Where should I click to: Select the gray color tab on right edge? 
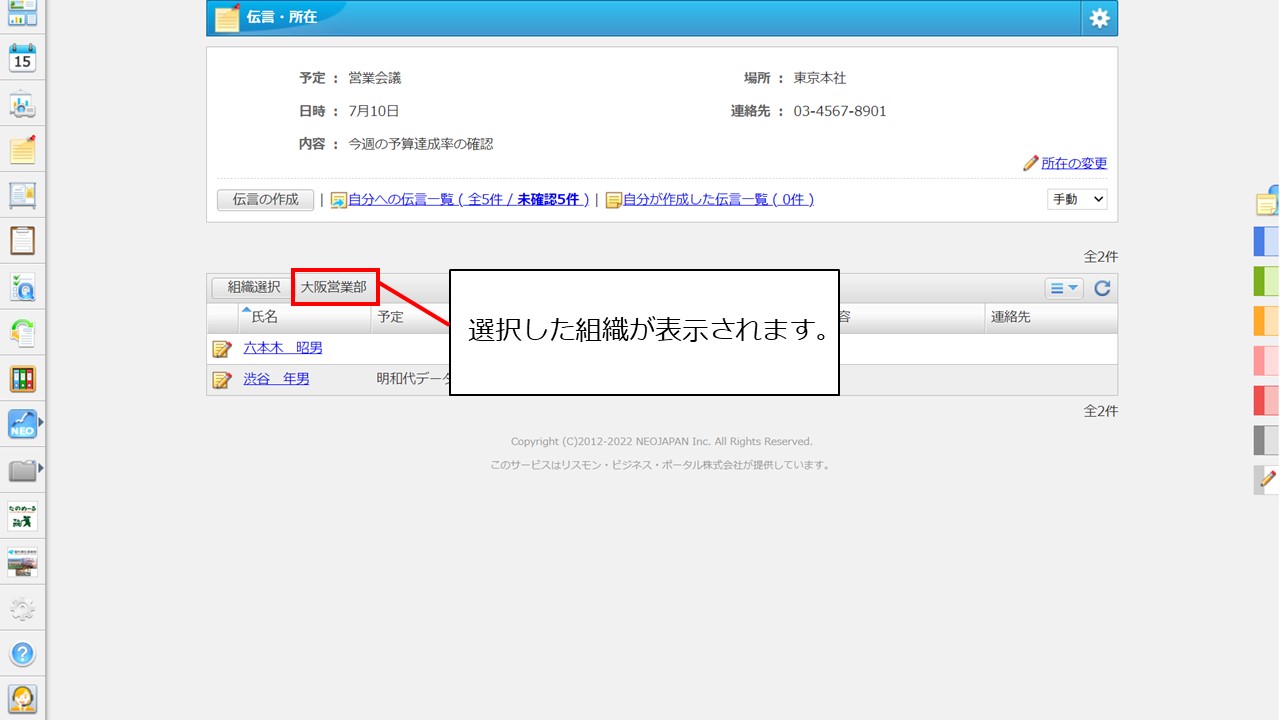[x=1267, y=441]
